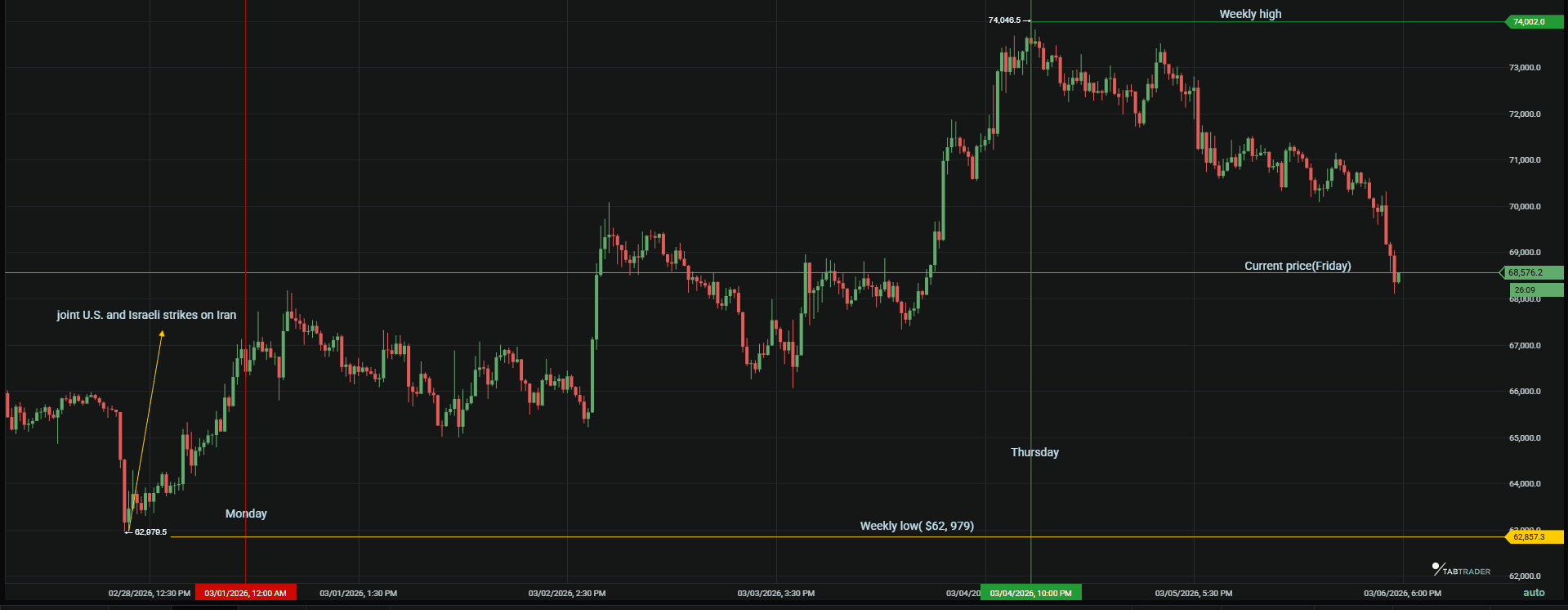Image resolution: width=1568 pixels, height=610 pixels.
Task: Click the 'Current price(Friday)' annotation
Action: pos(1298,266)
